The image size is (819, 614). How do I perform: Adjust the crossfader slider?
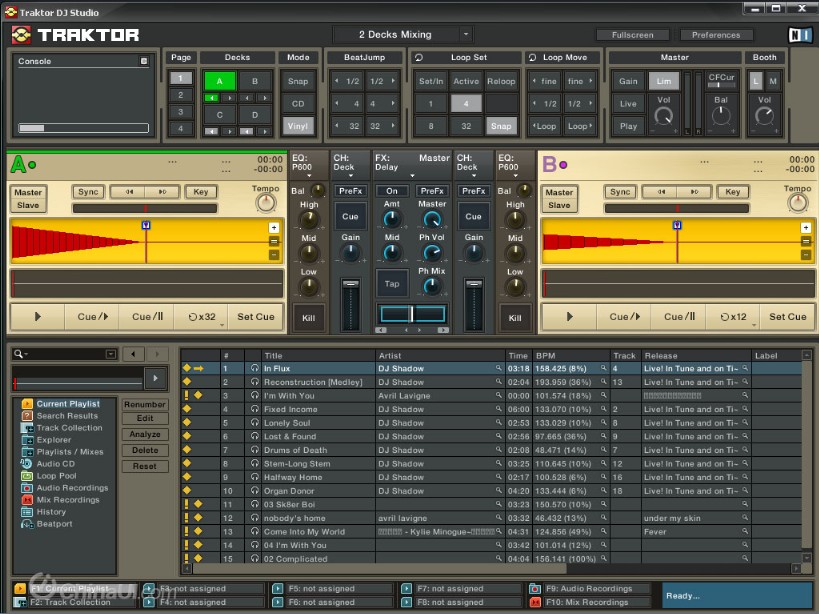412,314
